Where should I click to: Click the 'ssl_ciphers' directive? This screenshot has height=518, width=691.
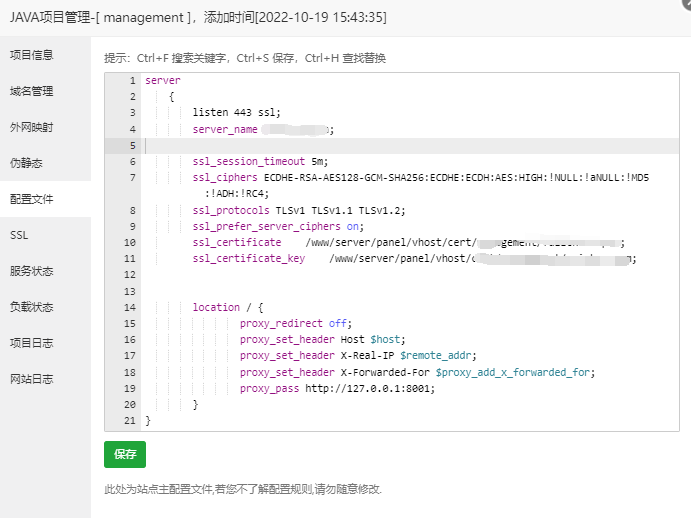(225, 178)
